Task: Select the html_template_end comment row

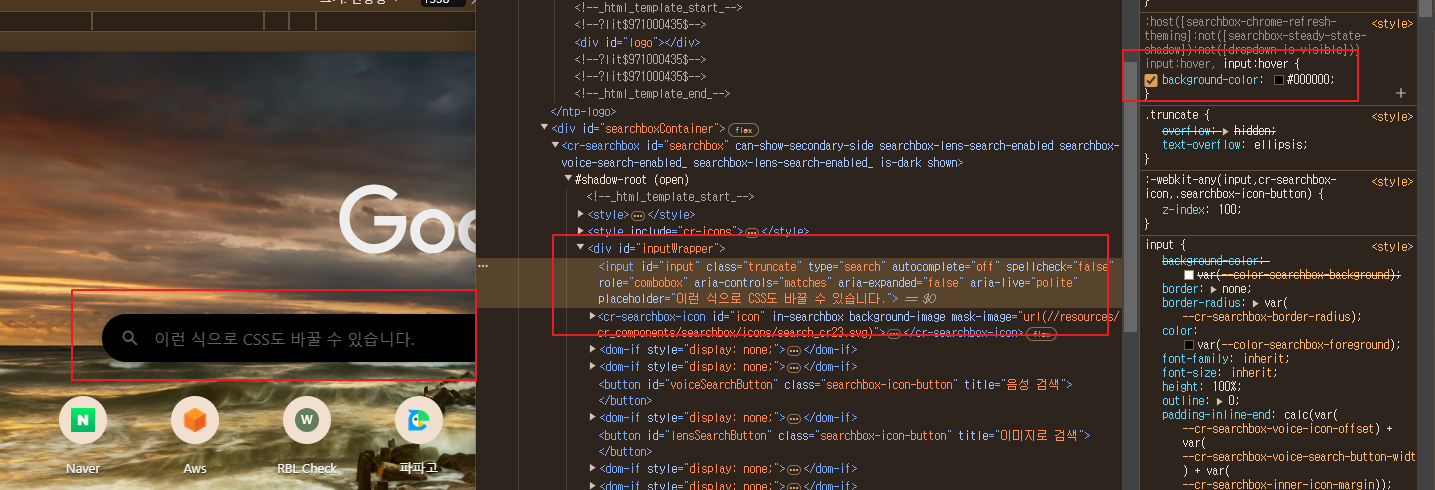Action: pyautogui.click(x=652, y=94)
